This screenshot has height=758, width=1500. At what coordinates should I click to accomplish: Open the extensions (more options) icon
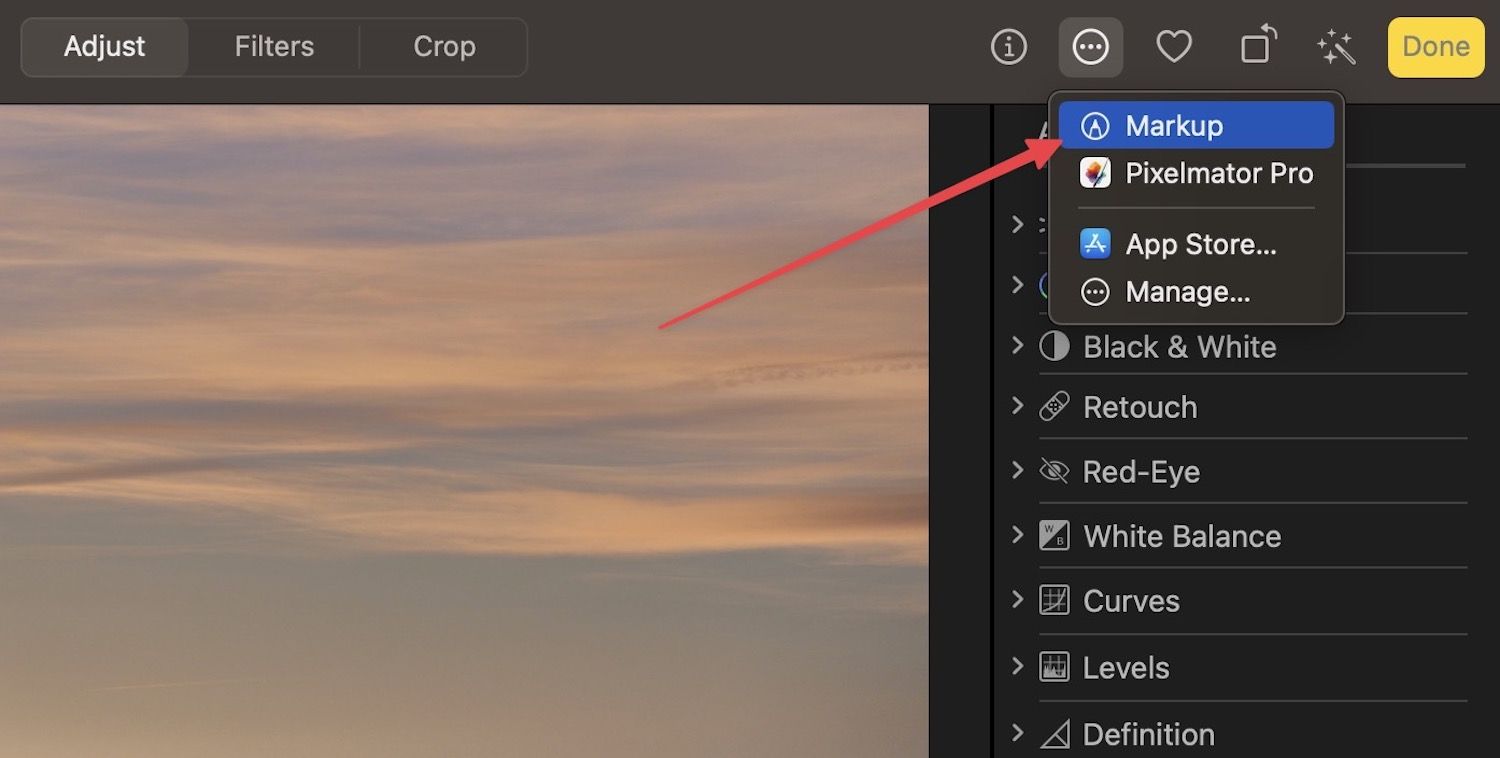(x=1090, y=46)
